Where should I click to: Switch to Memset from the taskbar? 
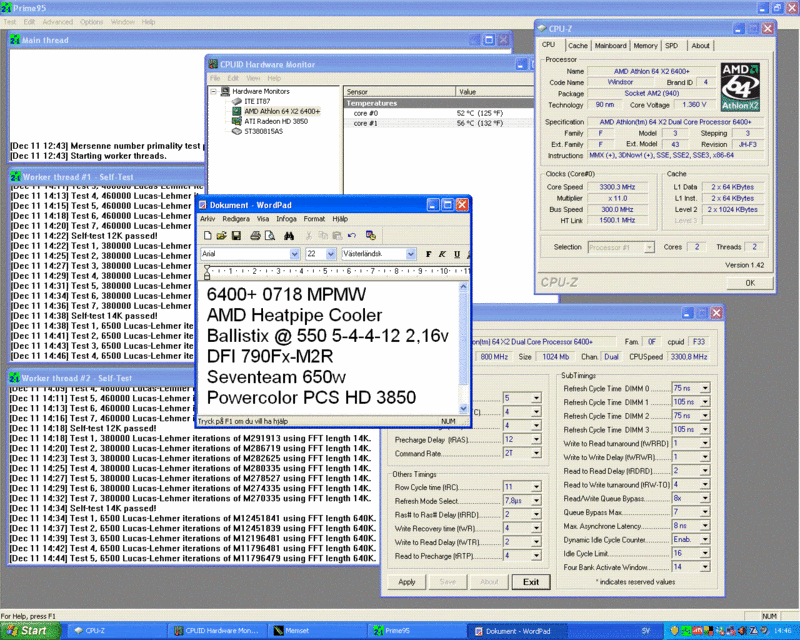click(x=317, y=631)
